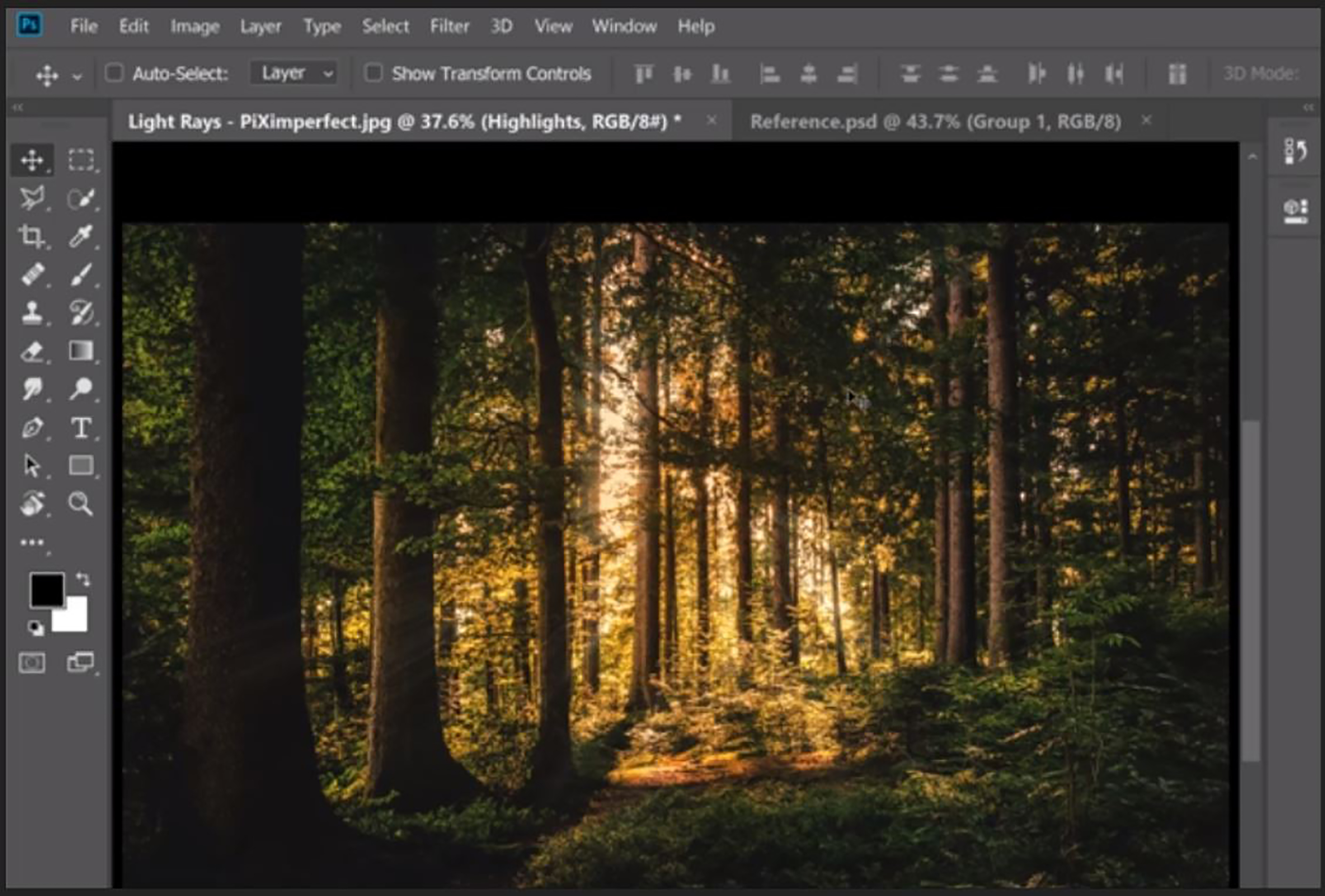The width and height of the screenshot is (1325, 896).
Task: Open the Edit Toolbar three-dots menu
Action: (32, 542)
